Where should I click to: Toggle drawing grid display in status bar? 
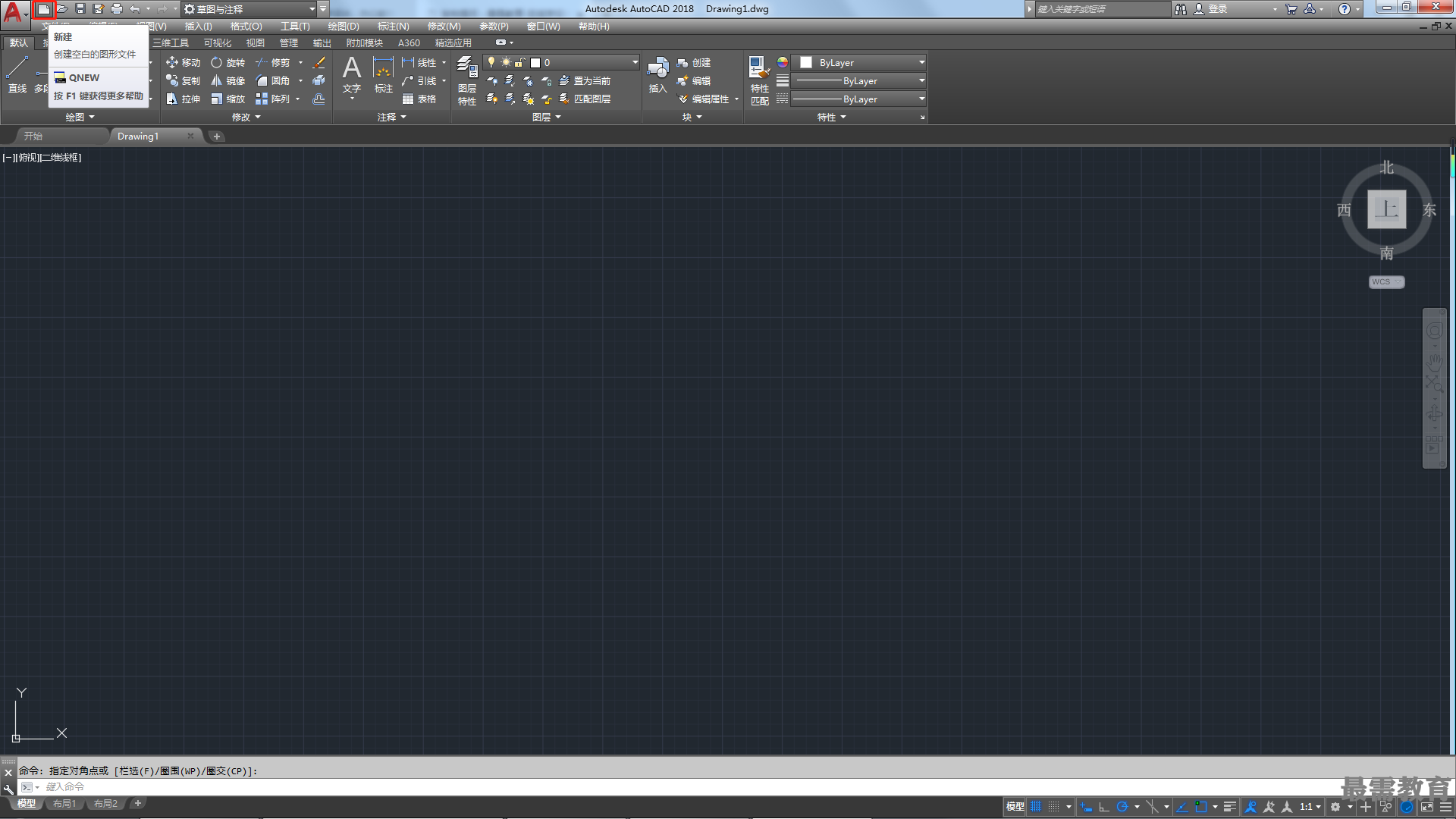tap(1036, 806)
